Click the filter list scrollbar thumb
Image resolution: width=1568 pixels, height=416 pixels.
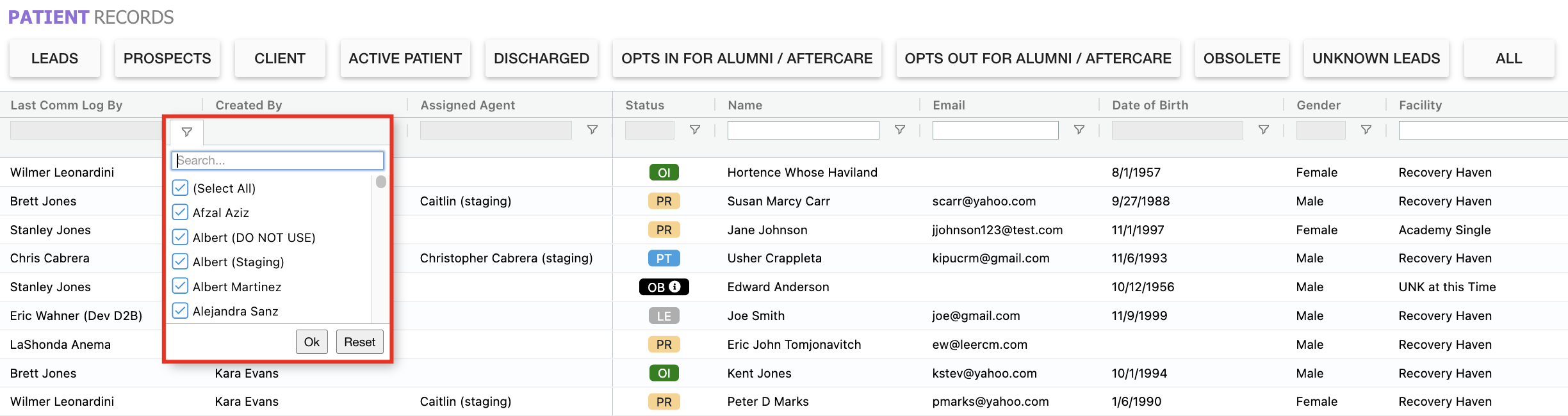(x=381, y=182)
